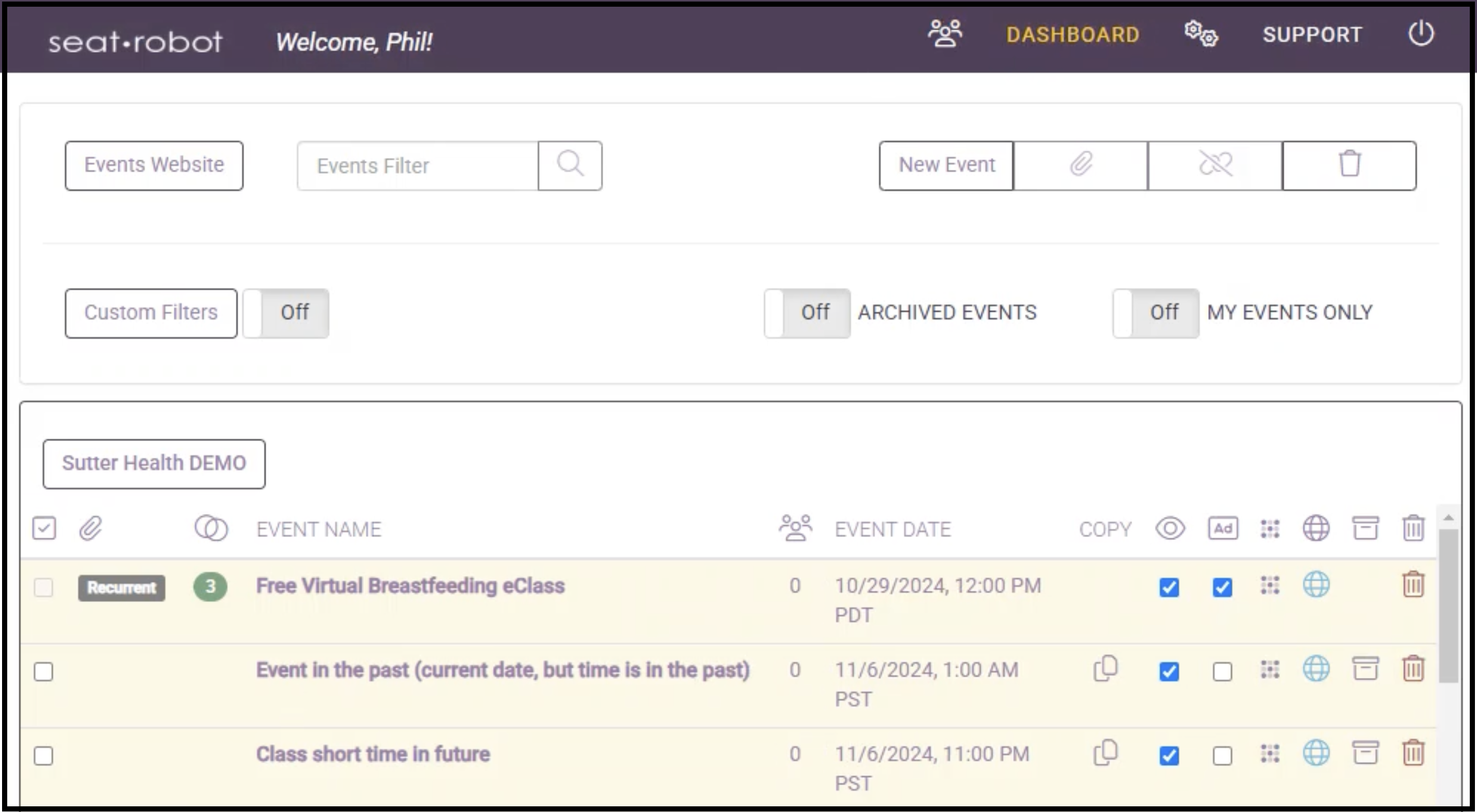Image resolution: width=1477 pixels, height=812 pixels.
Task: Open grid icon for Class short time in future
Action: [x=1270, y=754]
